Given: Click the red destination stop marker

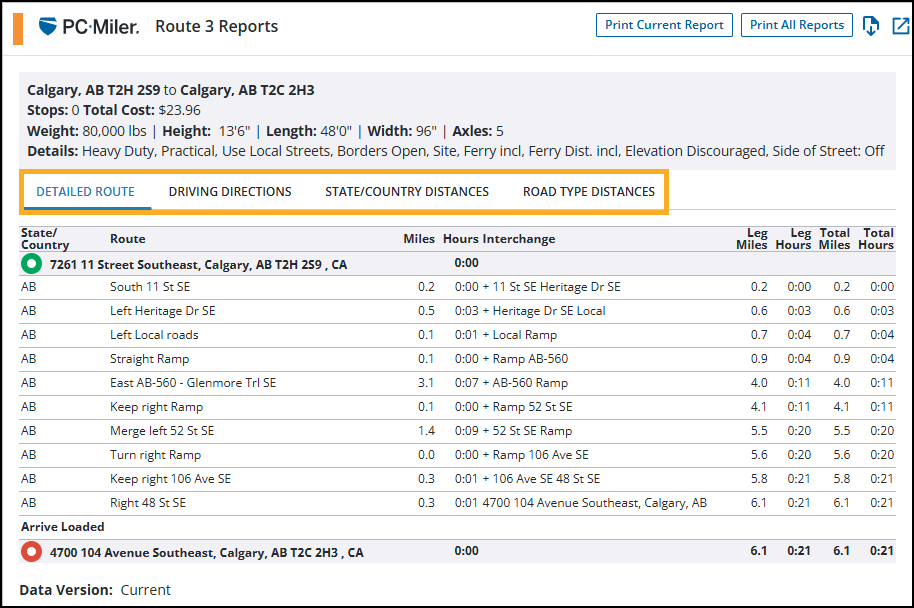Looking at the screenshot, I should 31,551.
